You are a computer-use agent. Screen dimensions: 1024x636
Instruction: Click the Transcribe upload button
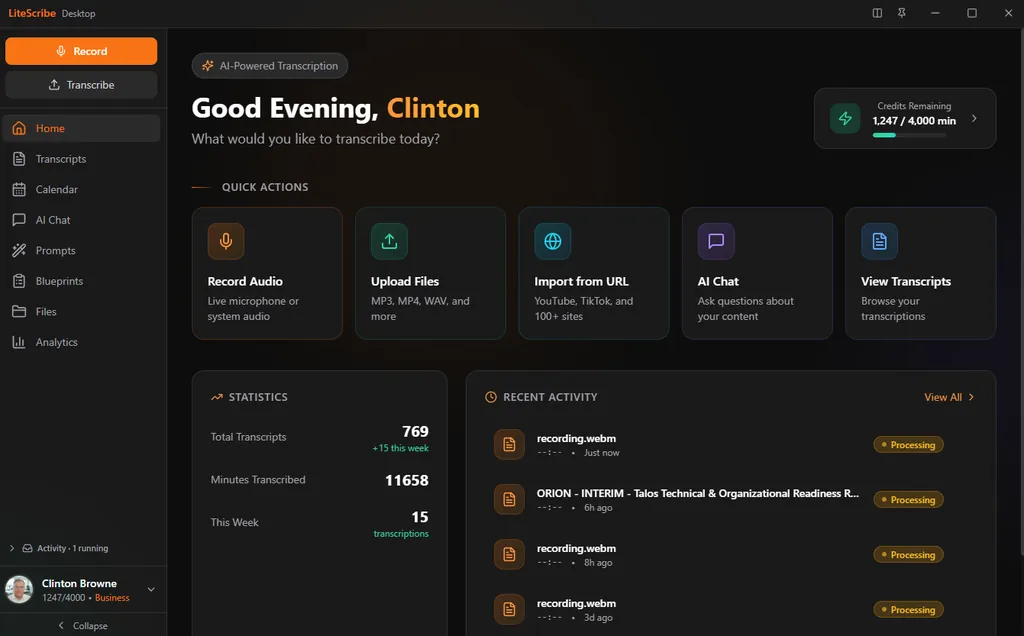click(x=81, y=85)
